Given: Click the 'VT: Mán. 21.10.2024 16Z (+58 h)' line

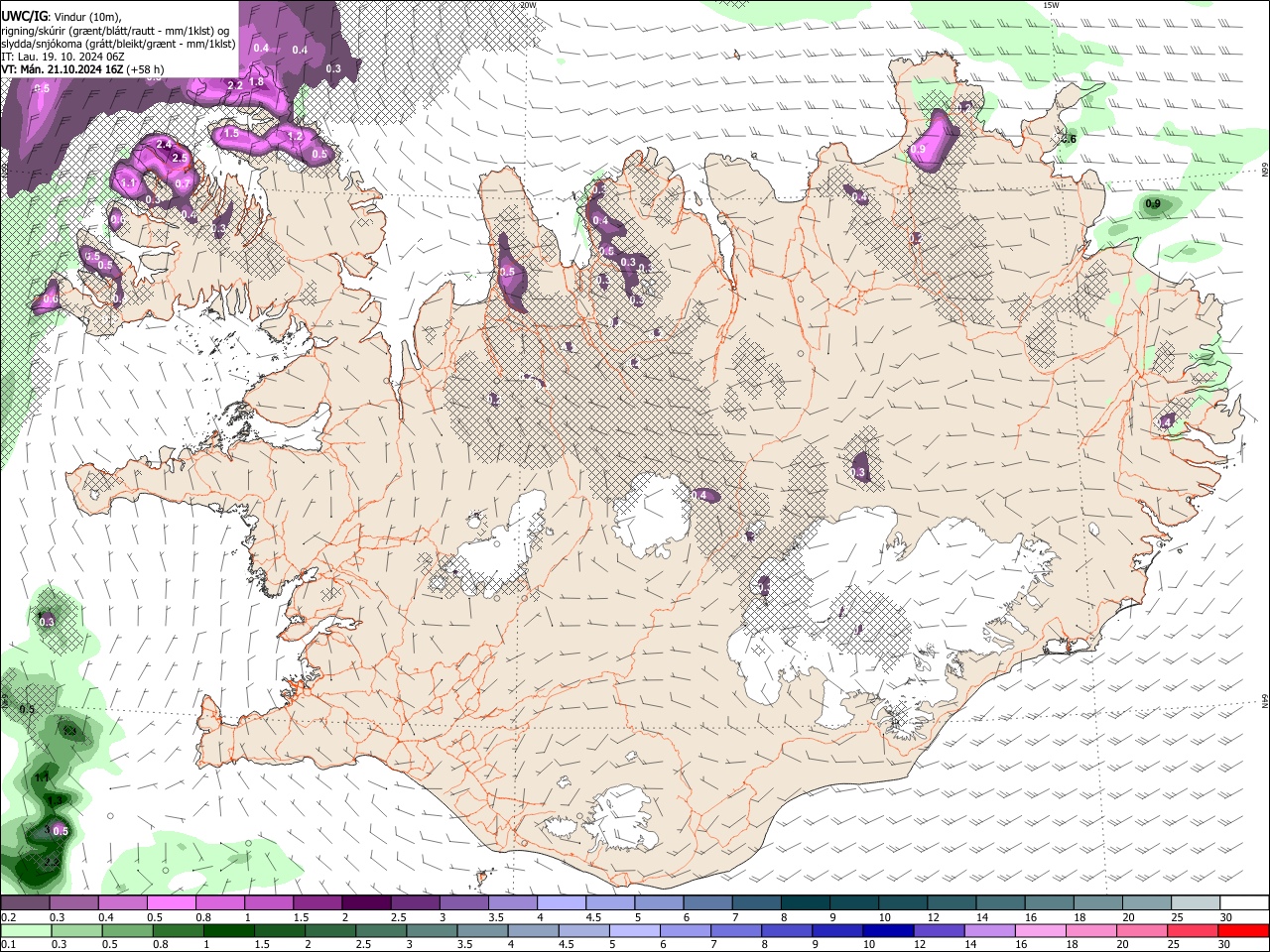Looking at the screenshot, I should 83,69.
